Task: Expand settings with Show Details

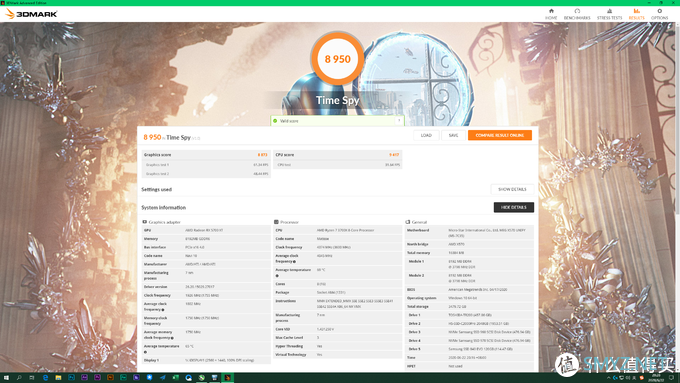Action: coord(512,190)
